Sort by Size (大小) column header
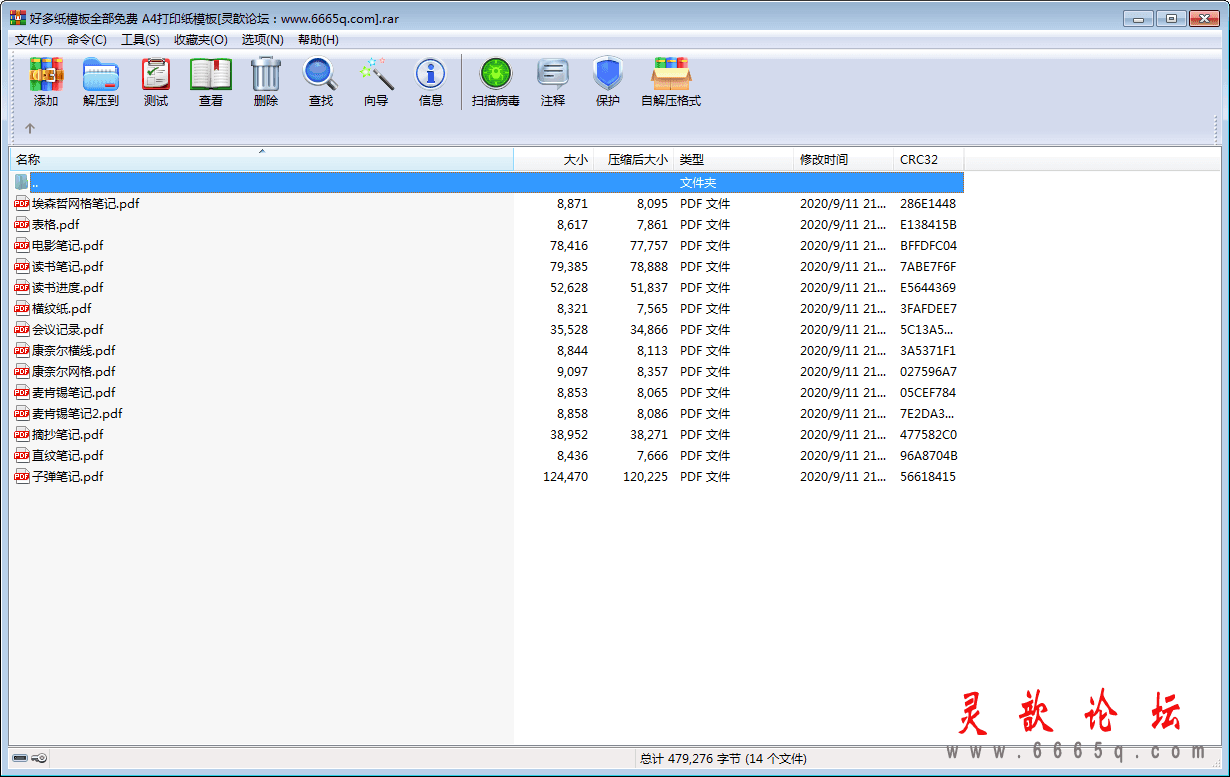This screenshot has width=1230, height=777. pos(554,159)
